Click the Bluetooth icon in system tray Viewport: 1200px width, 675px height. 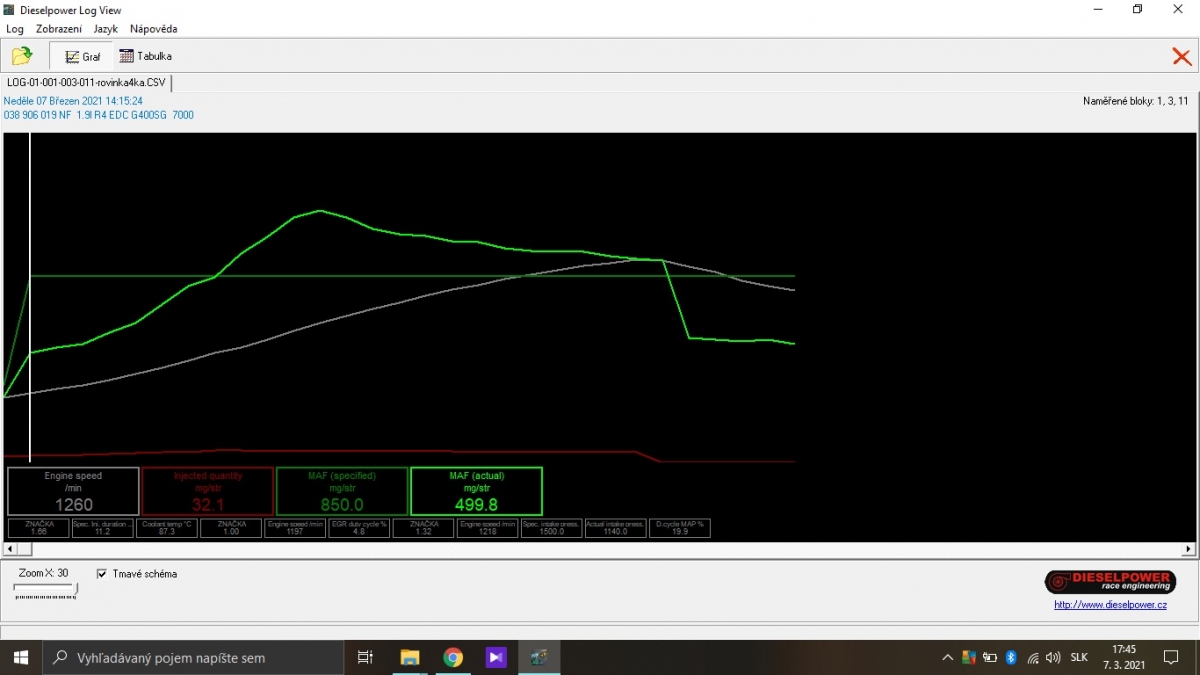(1011, 658)
